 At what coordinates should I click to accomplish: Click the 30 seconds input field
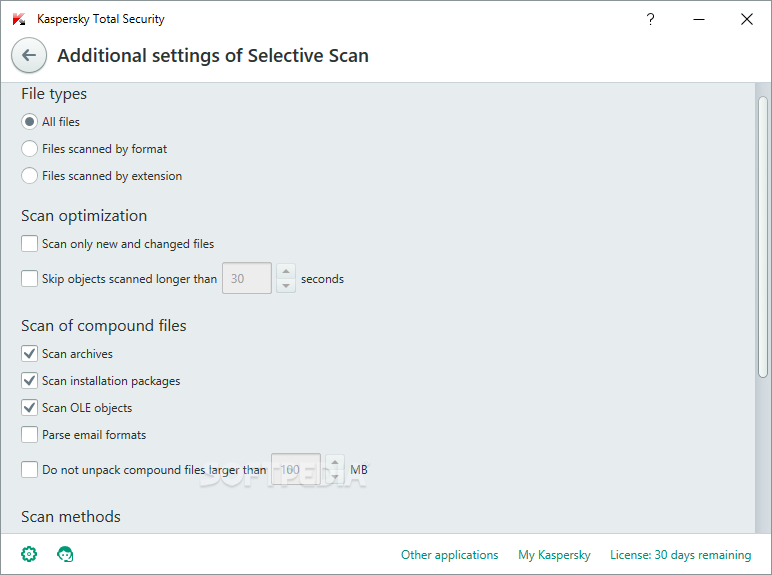[247, 278]
